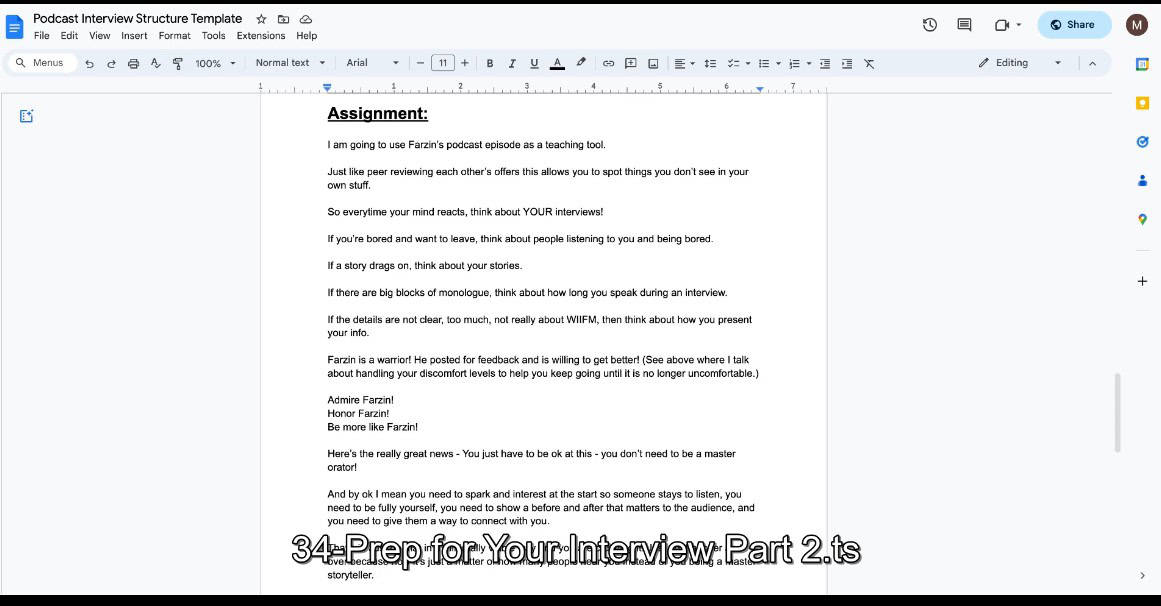This screenshot has height=606, width=1161.
Task: Open the text color picker
Action: pyautogui.click(x=557, y=62)
